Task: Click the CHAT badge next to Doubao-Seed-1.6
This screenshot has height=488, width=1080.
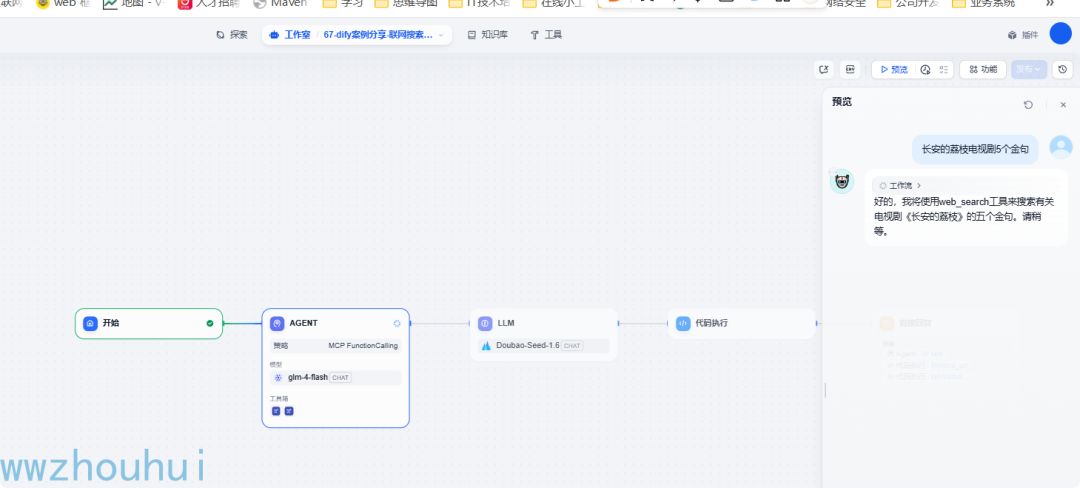Action: (x=572, y=346)
